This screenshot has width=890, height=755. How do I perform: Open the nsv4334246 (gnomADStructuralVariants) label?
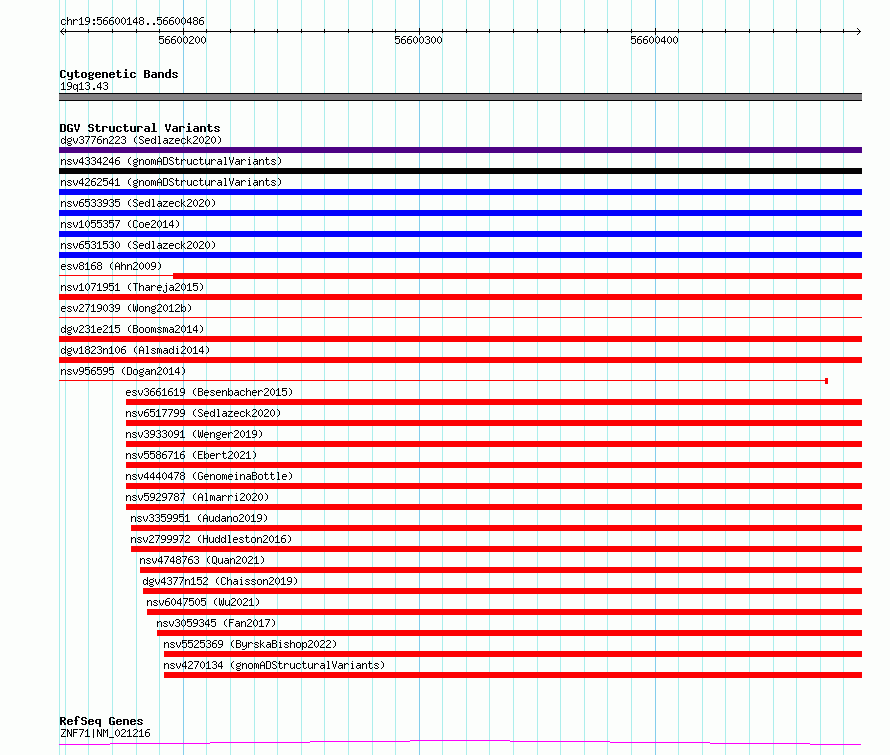(171, 161)
